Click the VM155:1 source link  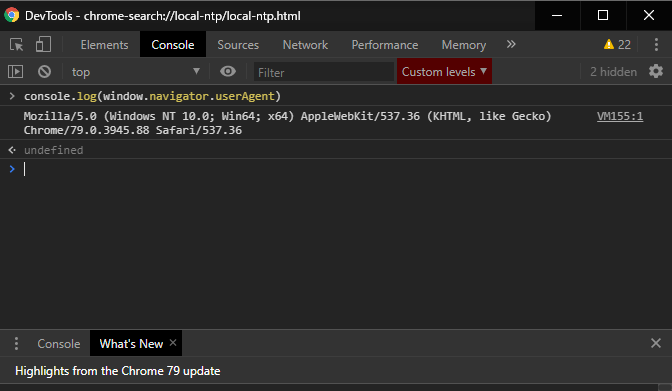pos(620,116)
